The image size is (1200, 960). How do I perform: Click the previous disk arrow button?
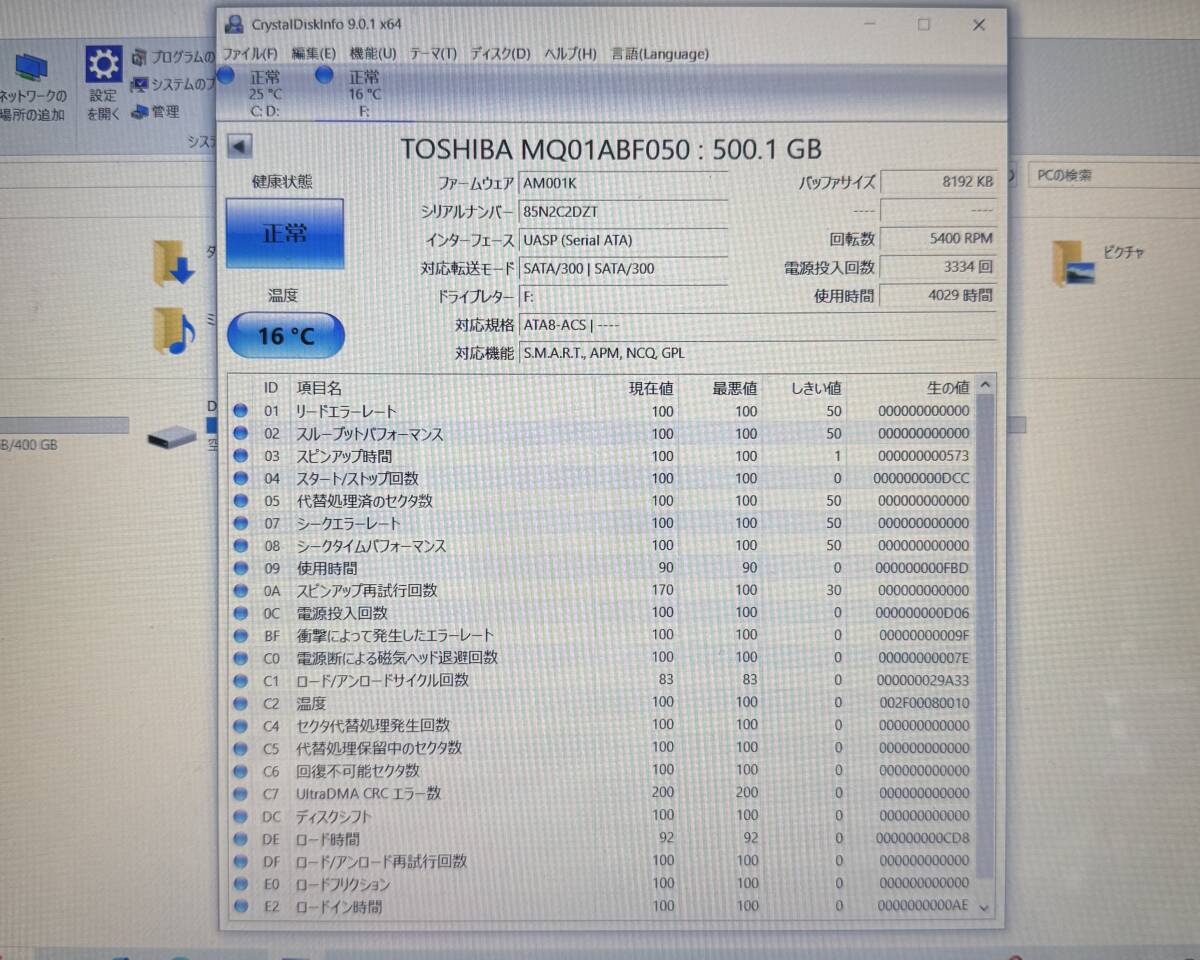(x=239, y=147)
